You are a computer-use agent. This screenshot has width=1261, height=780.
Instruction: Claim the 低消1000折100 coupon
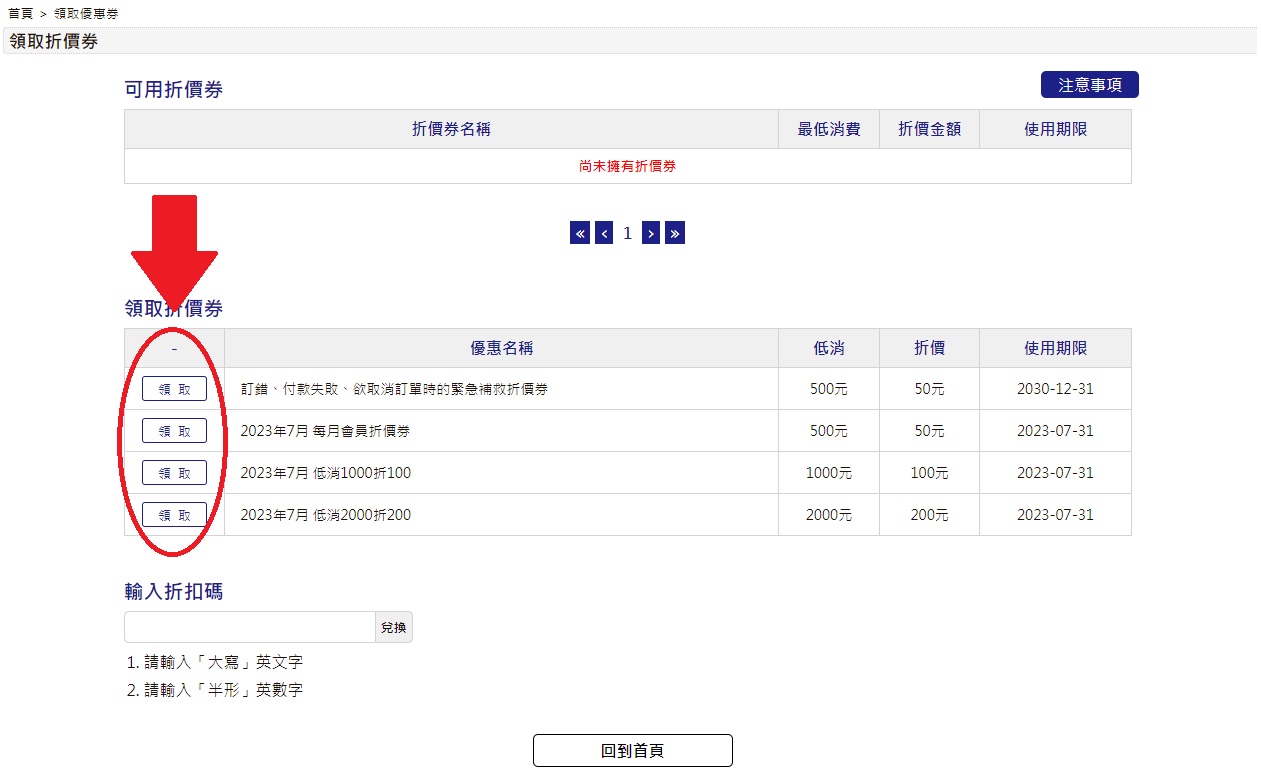tap(174, 473)
